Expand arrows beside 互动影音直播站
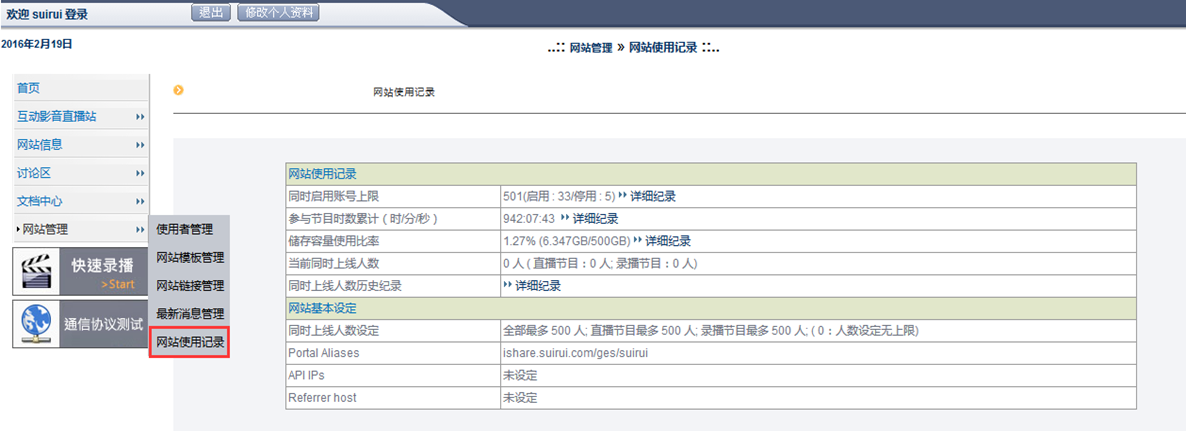The image size is (1186, 431). coord(141,117)
